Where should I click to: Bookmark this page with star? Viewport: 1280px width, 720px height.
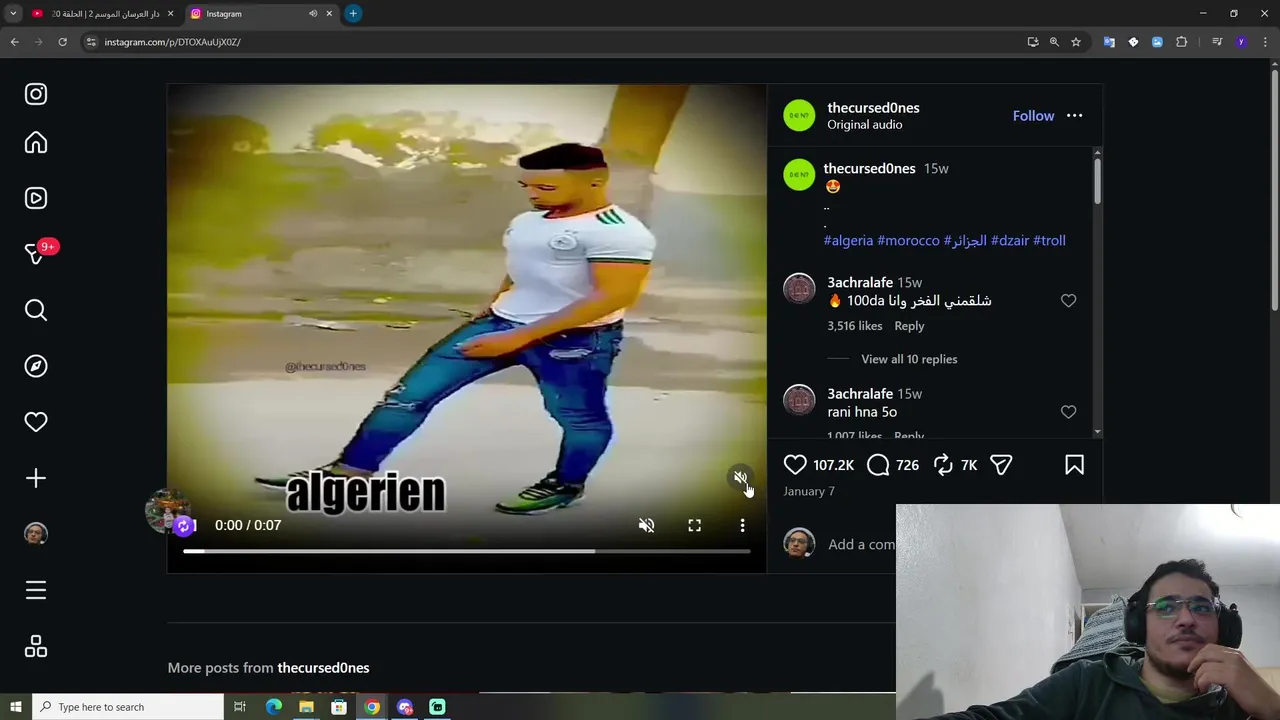pos(1076,42)
